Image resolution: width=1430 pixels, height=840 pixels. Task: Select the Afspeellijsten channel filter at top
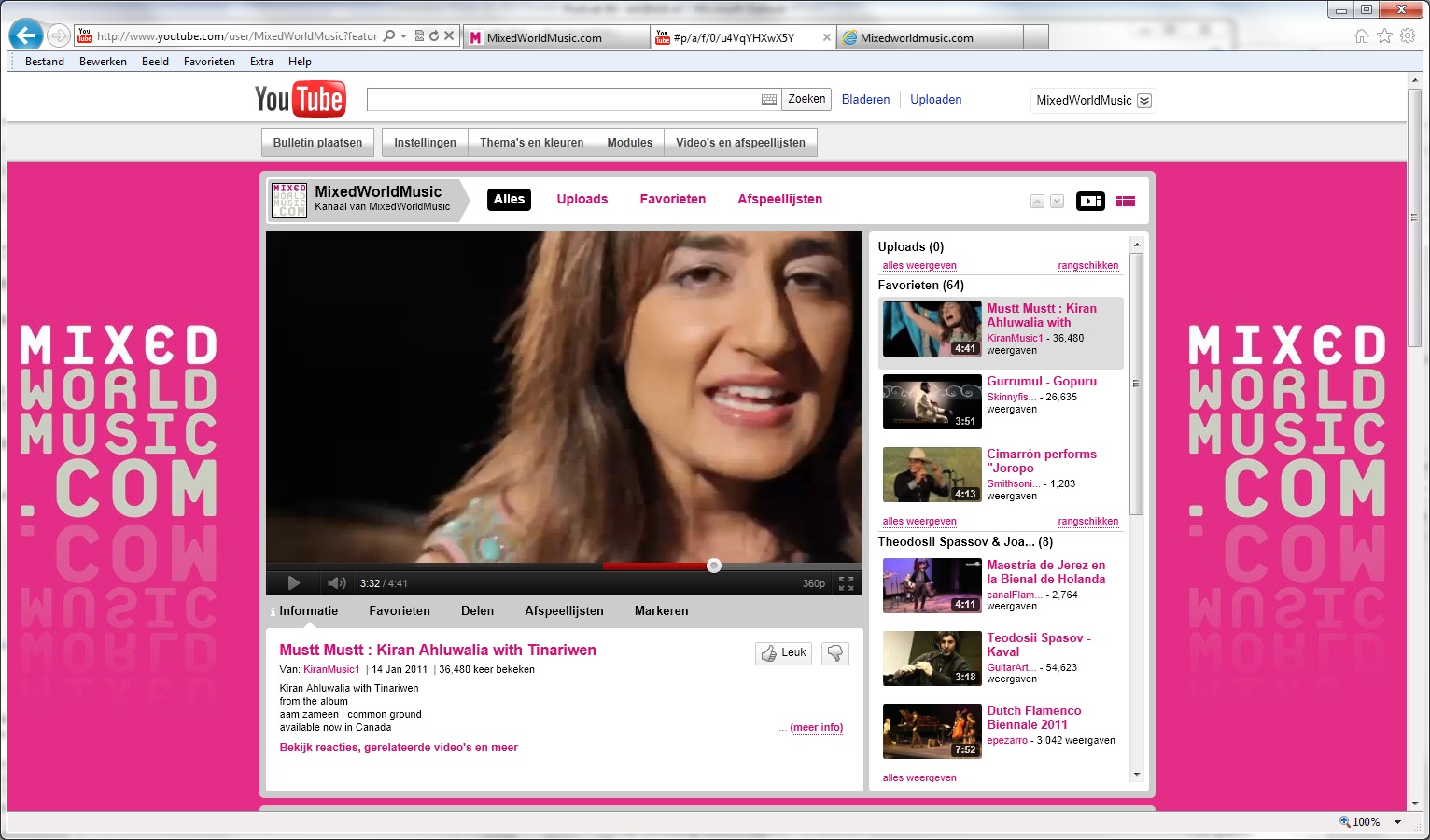780,199
